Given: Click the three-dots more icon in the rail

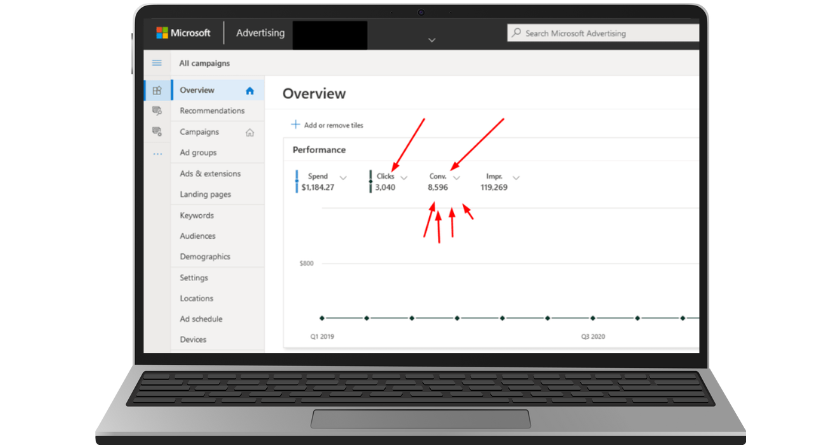Looking at the screenshot, I should [x=157, y=154].
